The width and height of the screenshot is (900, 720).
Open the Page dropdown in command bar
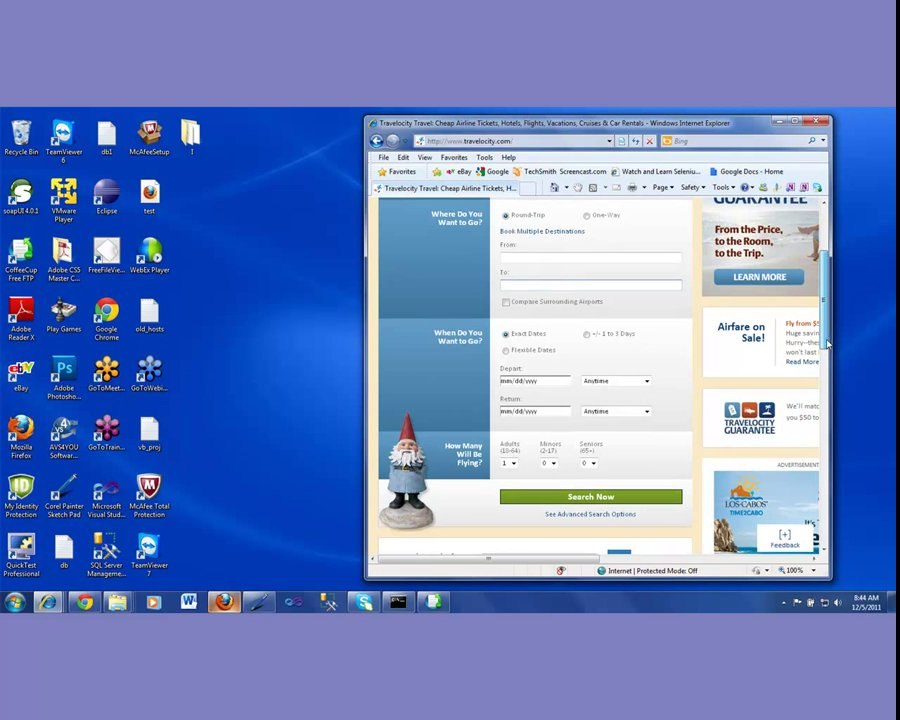click(663, 187)
